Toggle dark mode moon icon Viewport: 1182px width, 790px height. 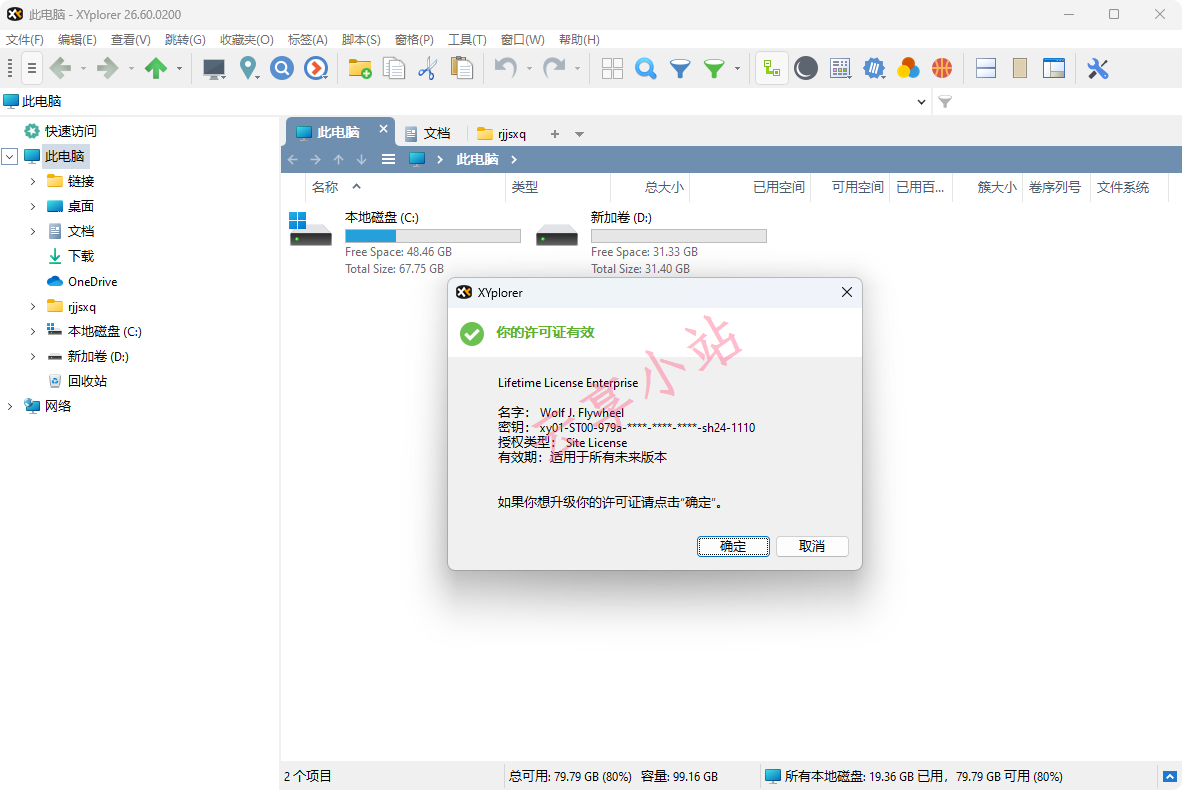click(x=806, y=69)
